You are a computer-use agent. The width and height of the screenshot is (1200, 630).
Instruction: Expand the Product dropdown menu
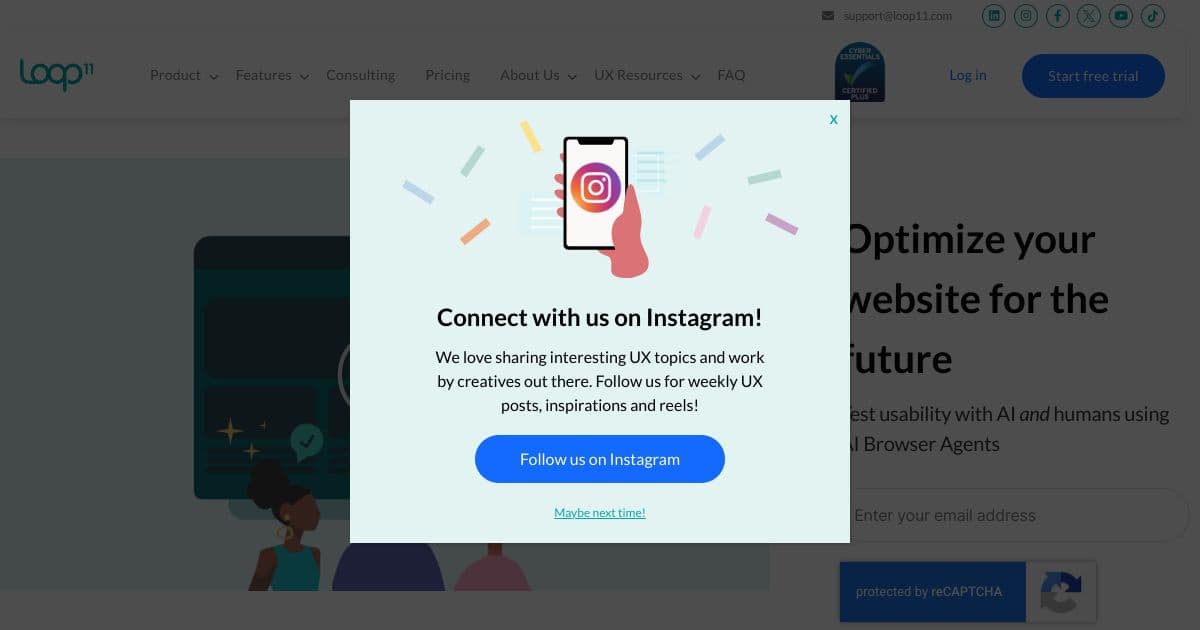[184, 75]
